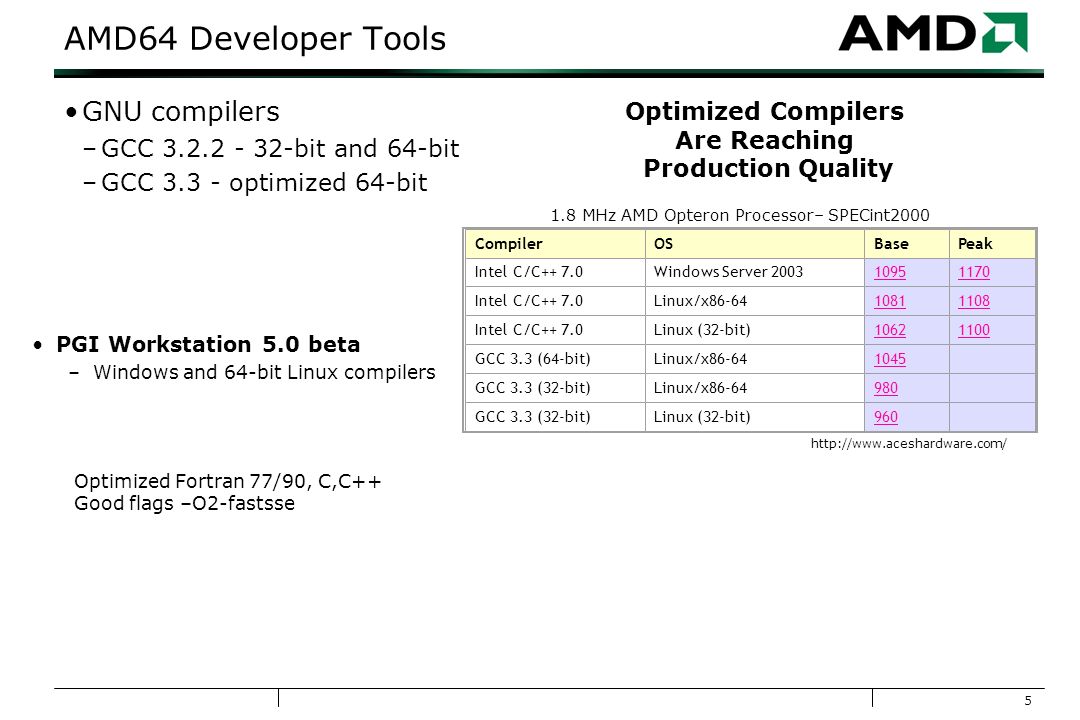
Task: Select Linux/x86-64 in the 1081 row
Action: click(700, 301)
